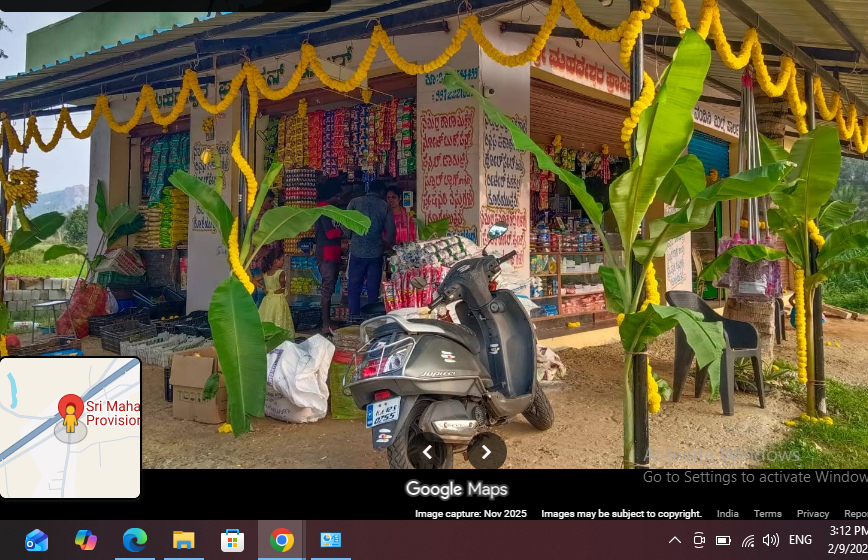Click the Google Maps logo

pos(456,489)
